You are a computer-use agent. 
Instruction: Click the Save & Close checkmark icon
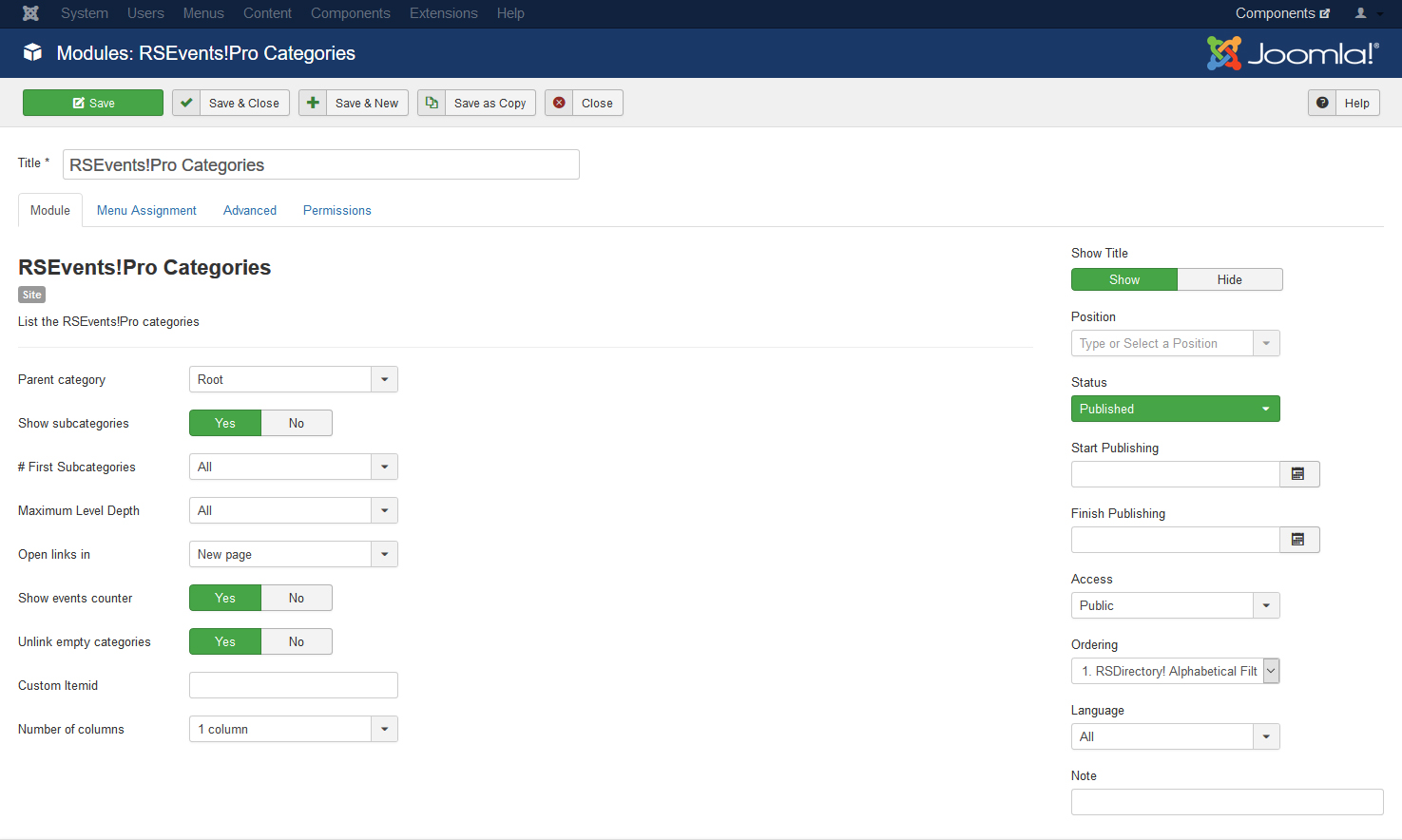[186, 103]
